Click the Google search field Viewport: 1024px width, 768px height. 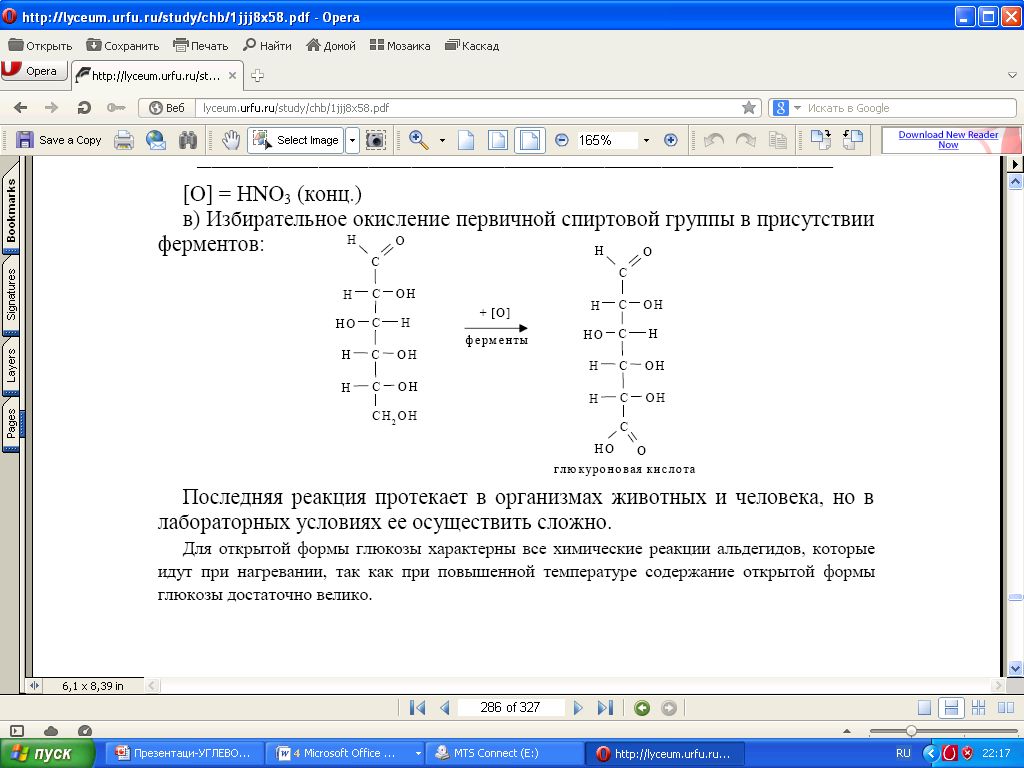pos(910,108)
